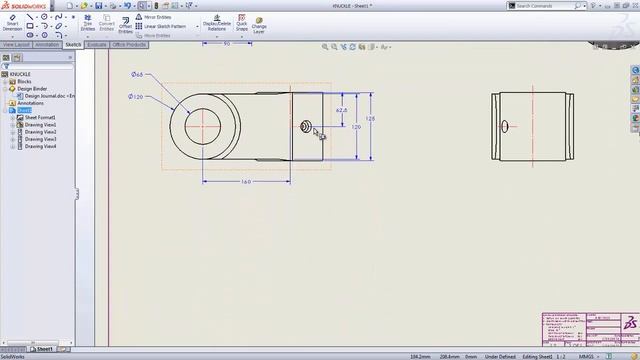Switch to the Annotation tab
Screen dimensions: 640x360
[x=47, y=44]
